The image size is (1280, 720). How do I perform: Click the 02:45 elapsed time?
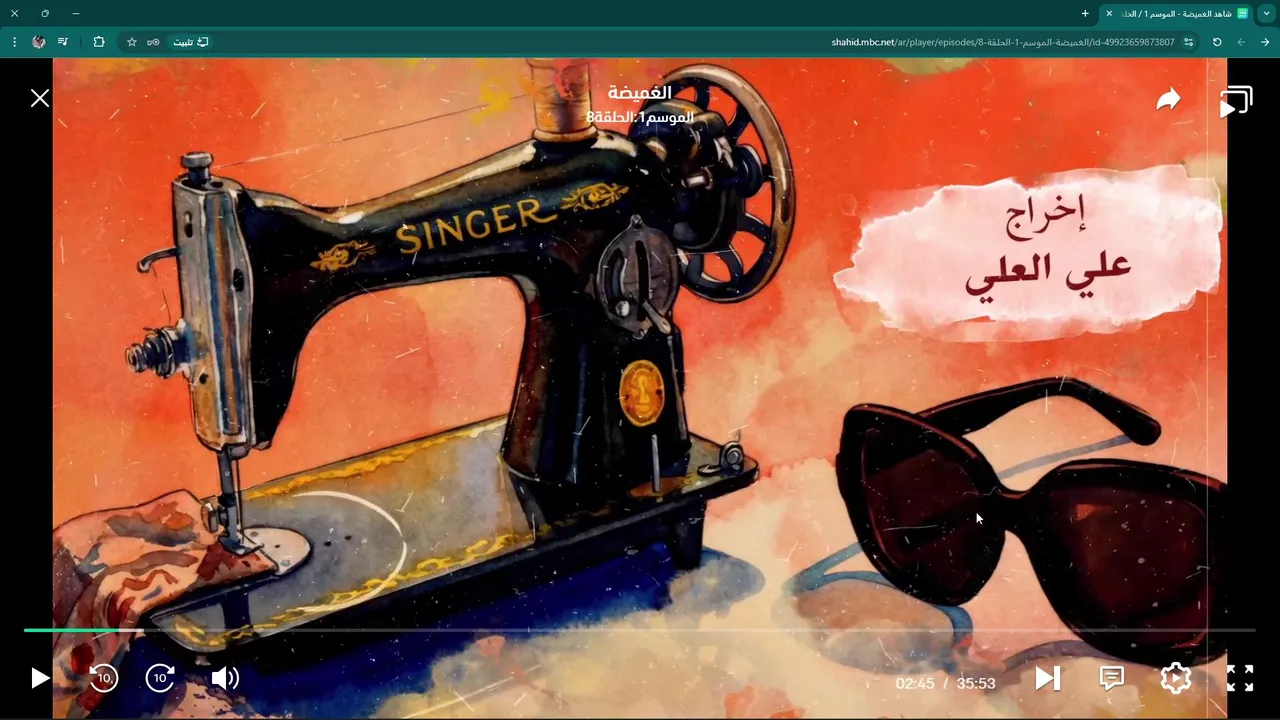click(x=915, y=683)
